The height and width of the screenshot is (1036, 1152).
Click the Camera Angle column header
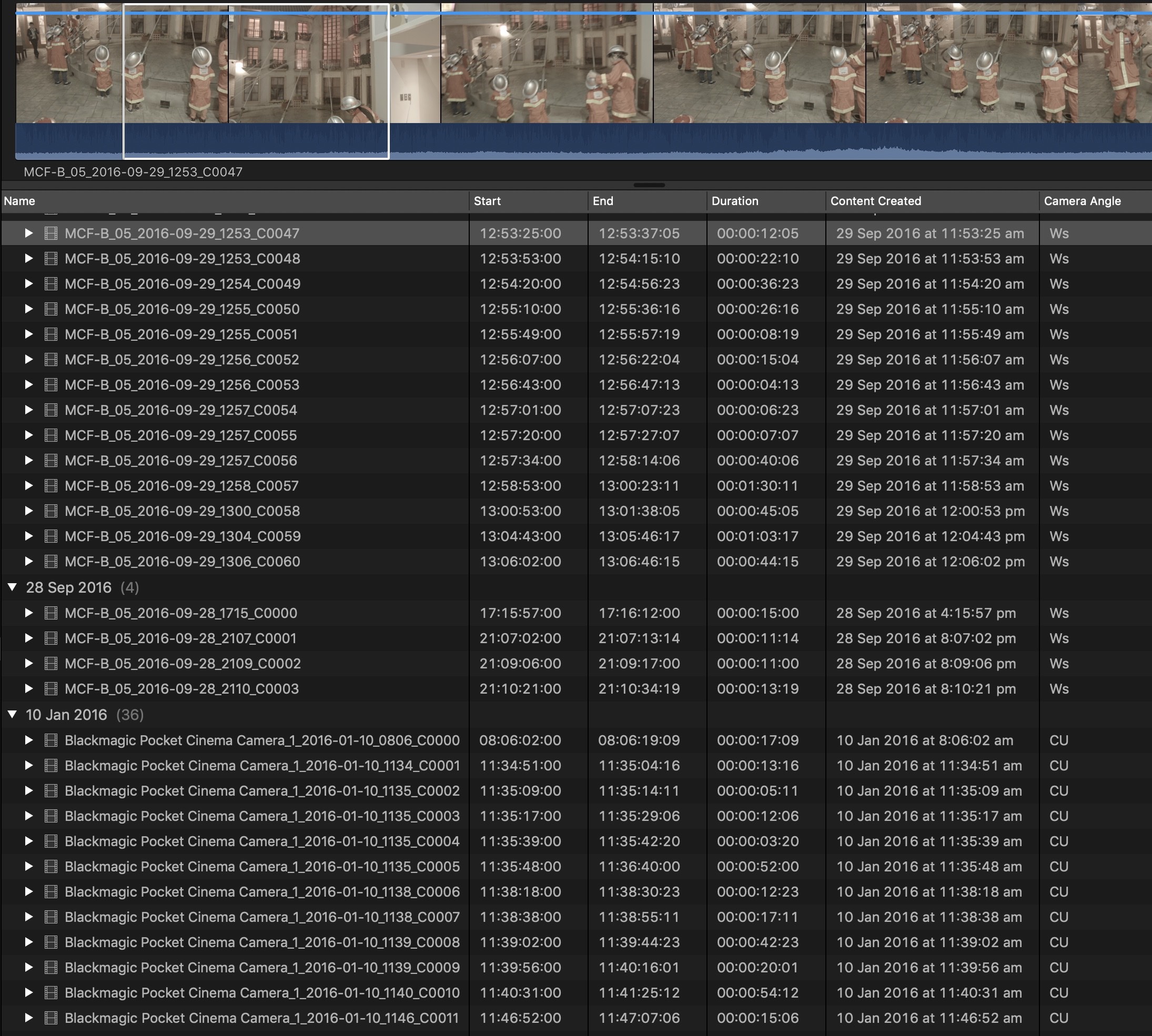click(x=1082, y=201)
